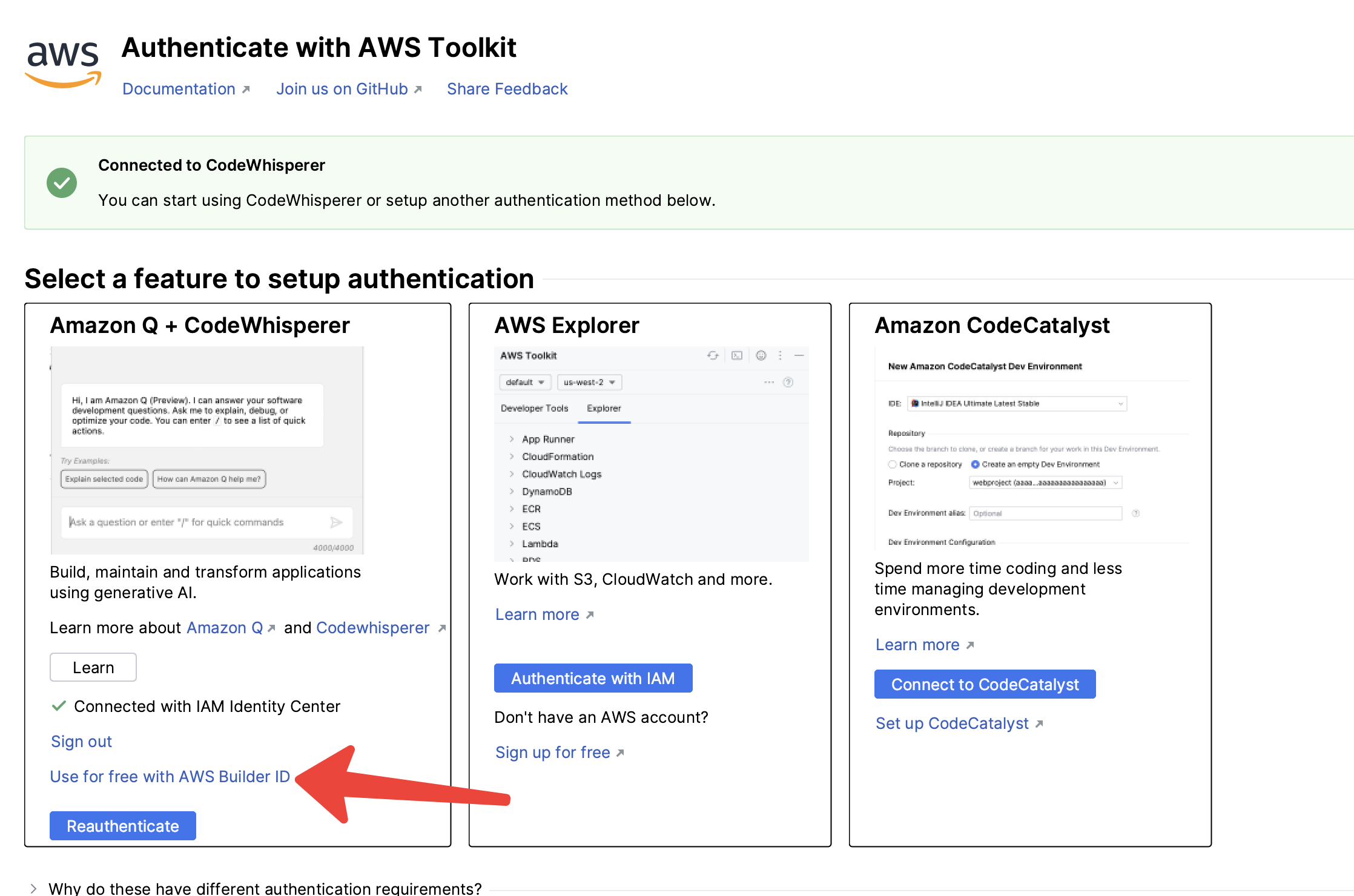Click external-link arrow next to Documentation
Viewport: 1354px width, 896px height.
pos(246,90)
